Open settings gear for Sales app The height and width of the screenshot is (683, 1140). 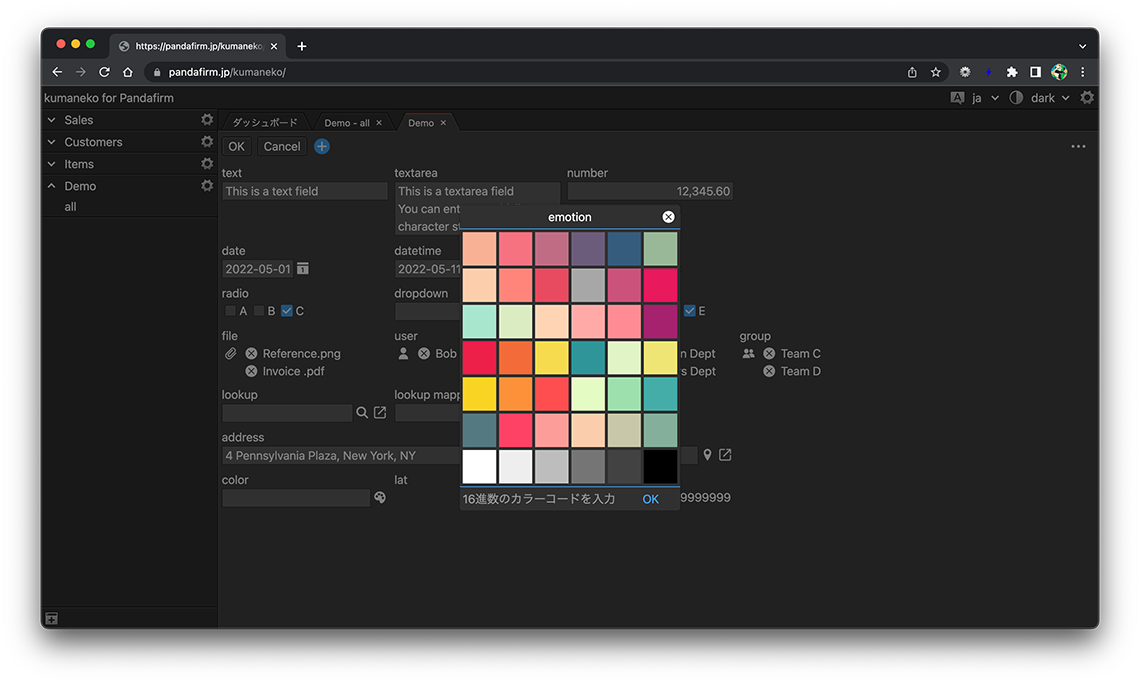207,120
